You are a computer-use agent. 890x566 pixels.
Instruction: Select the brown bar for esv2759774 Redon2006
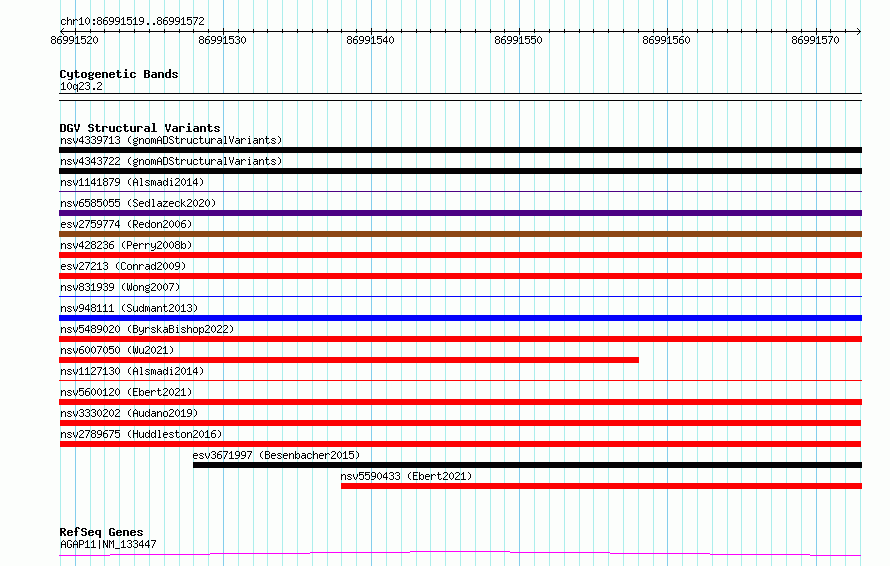coord(460,234)
